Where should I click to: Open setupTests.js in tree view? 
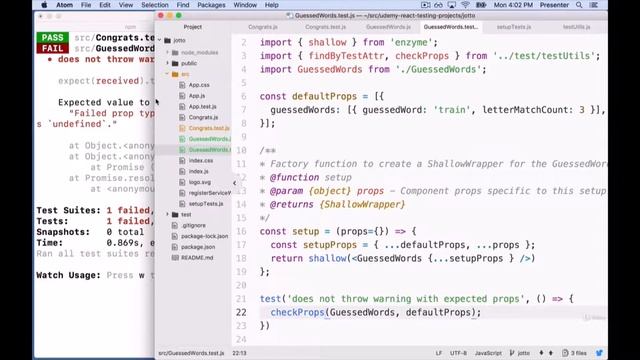coord(206,204)
